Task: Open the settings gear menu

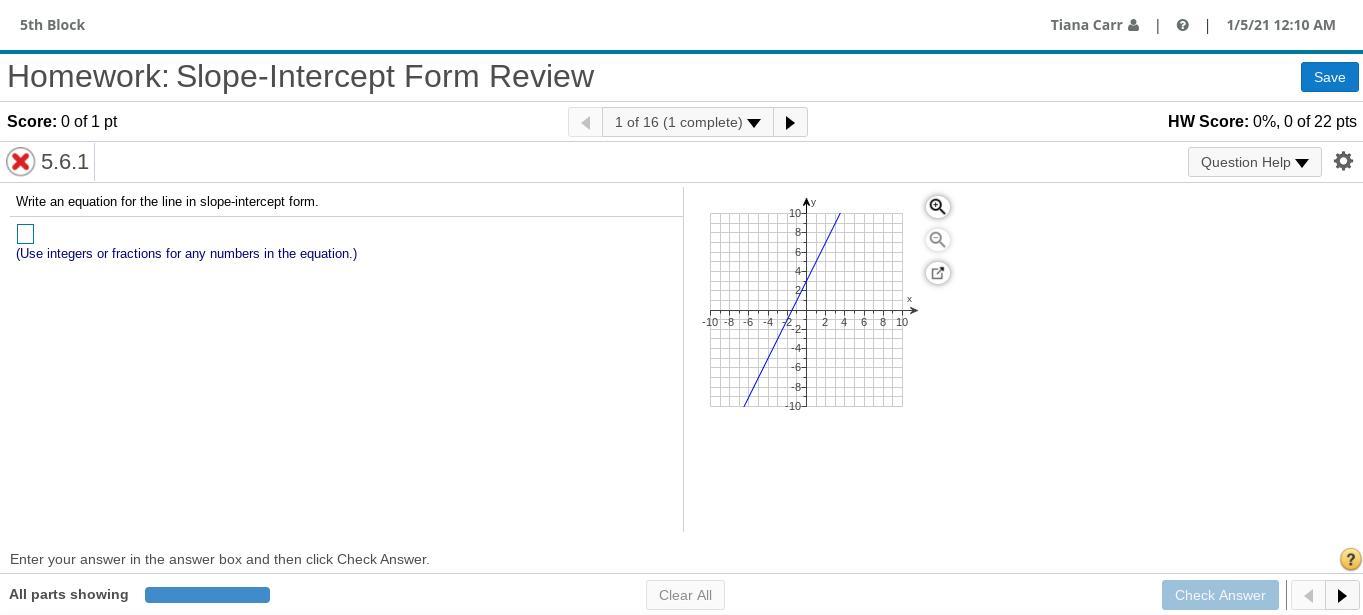Action: (1343, 161)
